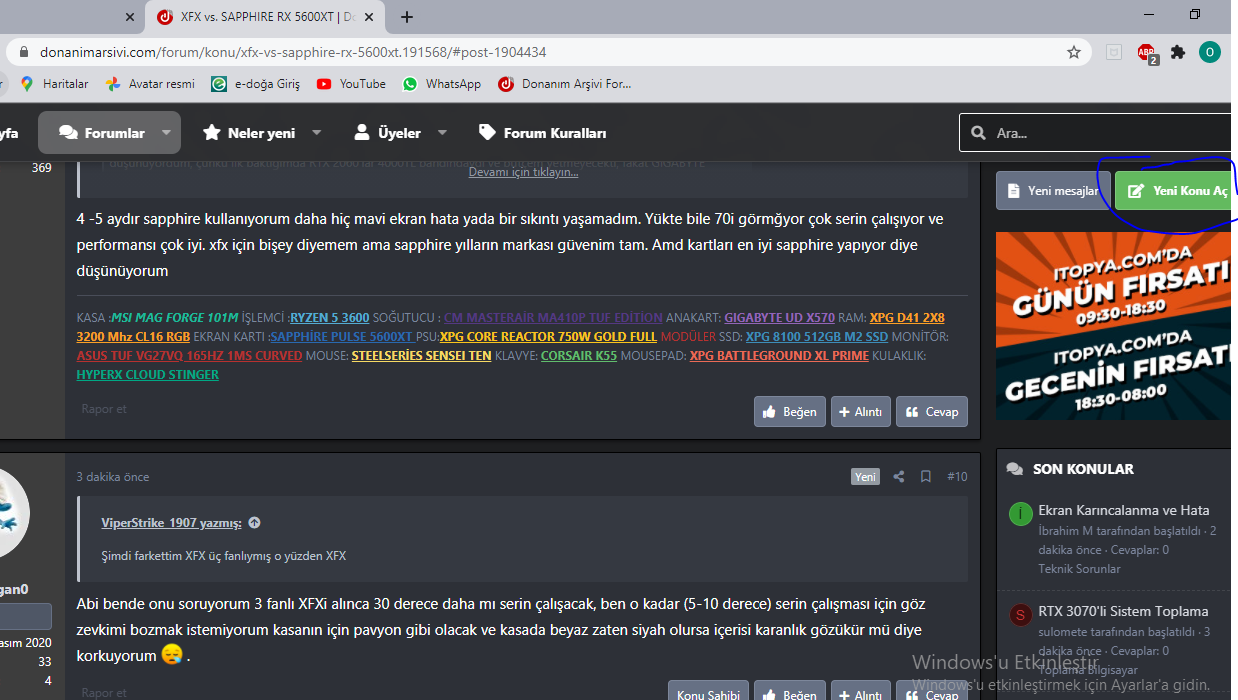Click the share icon on post #10
The image size is (1238, 700).
pyautogui.click(x=898, y=477)
